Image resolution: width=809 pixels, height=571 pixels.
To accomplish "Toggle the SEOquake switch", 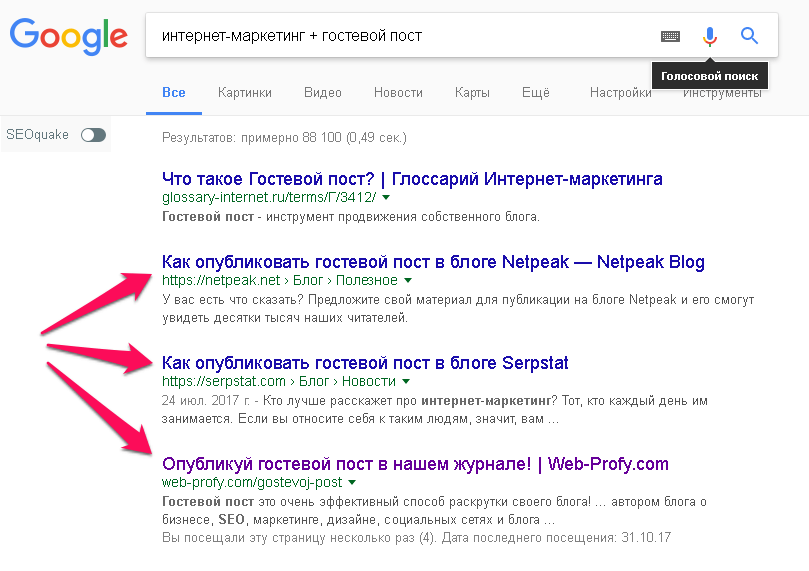I will (x=93, y=135).
